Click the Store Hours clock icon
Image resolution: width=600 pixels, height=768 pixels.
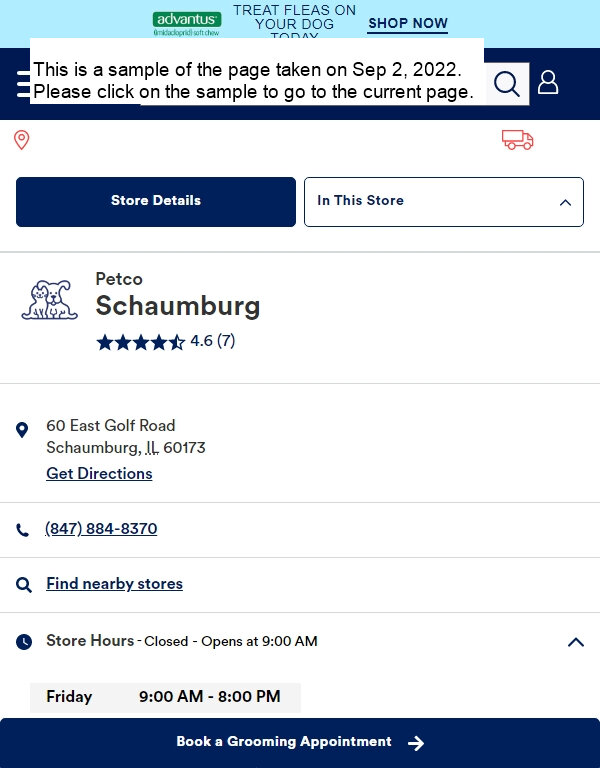coord(24,642)
